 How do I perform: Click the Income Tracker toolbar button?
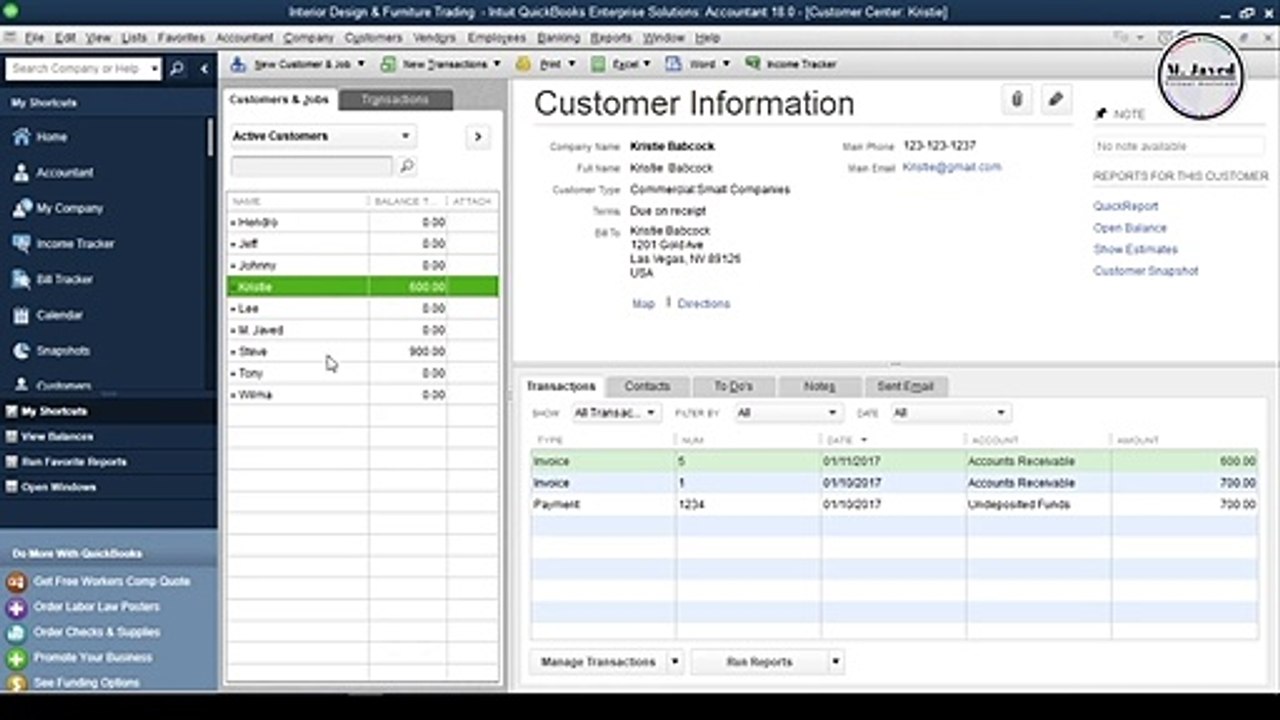click(791, 64)
